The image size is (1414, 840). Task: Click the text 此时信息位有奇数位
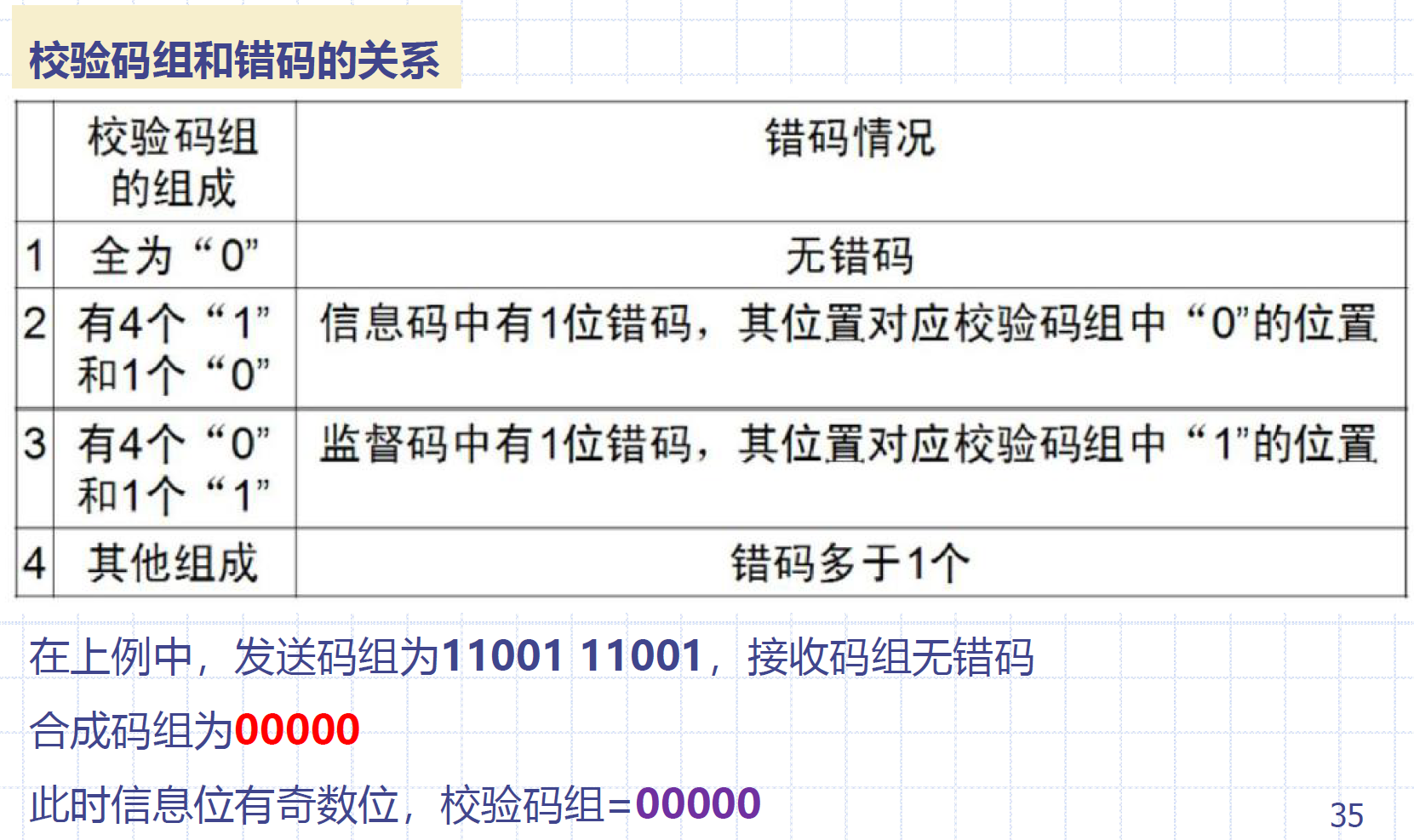pos(214,804)
